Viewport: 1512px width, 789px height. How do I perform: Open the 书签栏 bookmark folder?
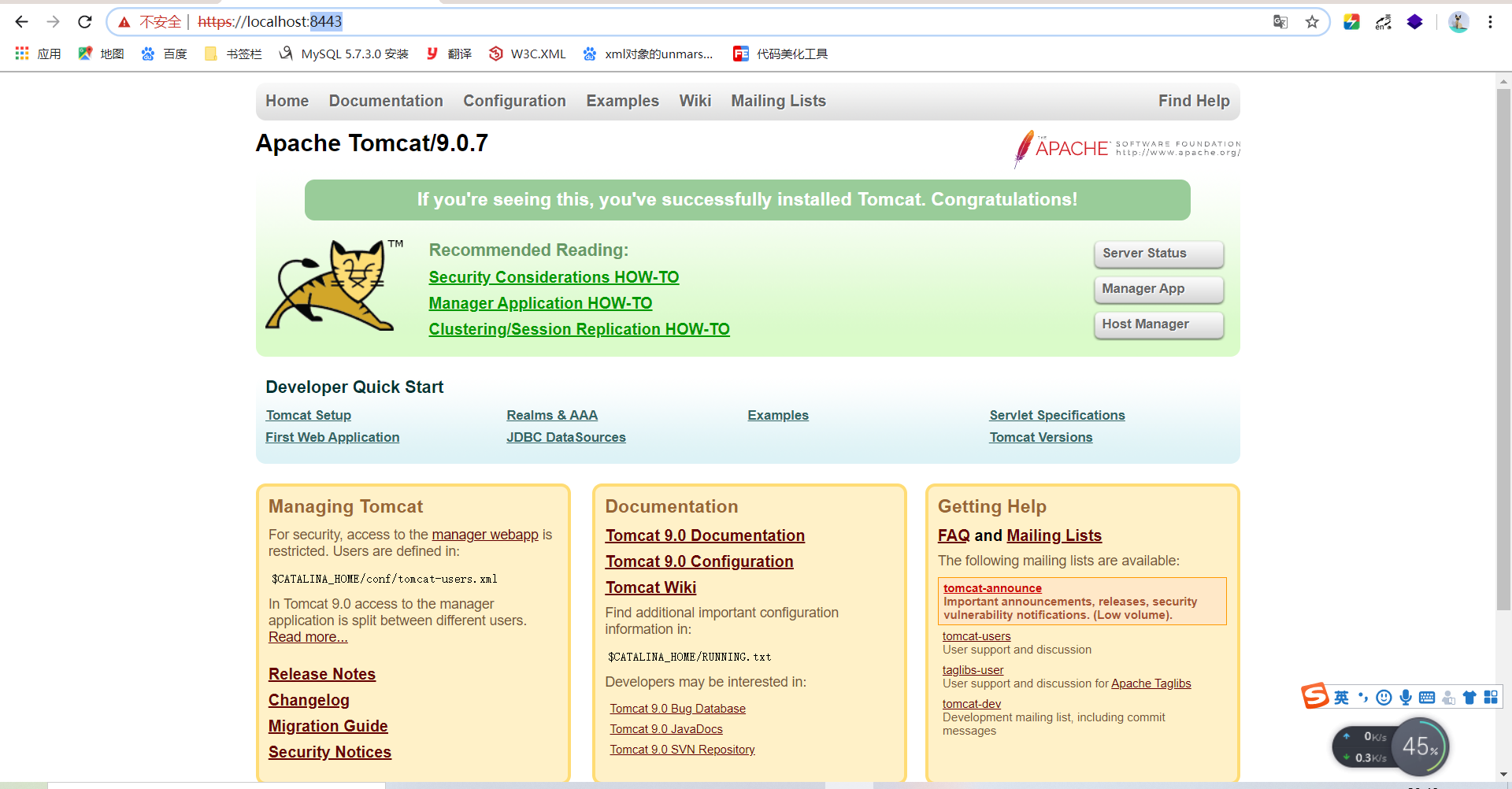coord(232,54)
